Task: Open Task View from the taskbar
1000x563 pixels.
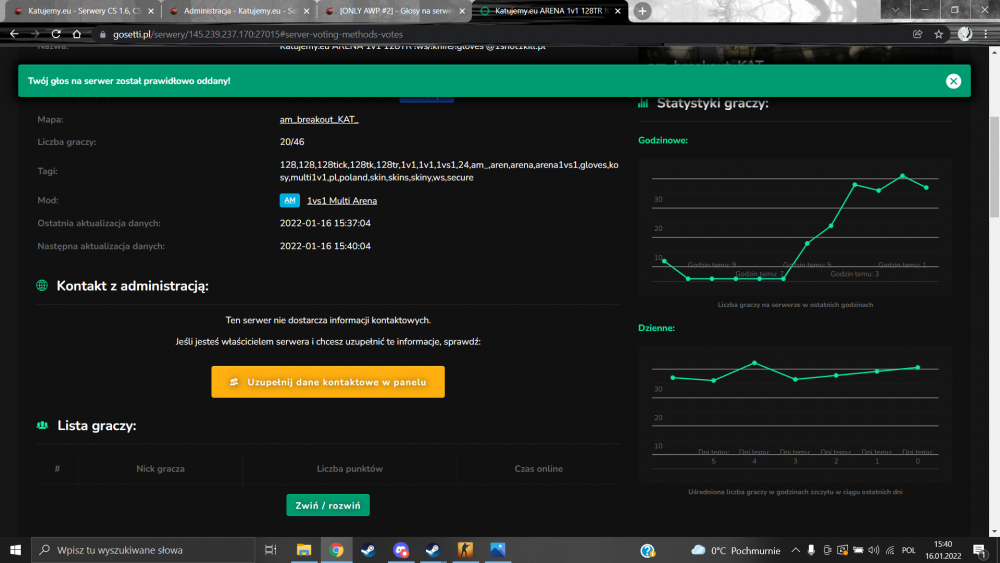Action: click(270, 550)
